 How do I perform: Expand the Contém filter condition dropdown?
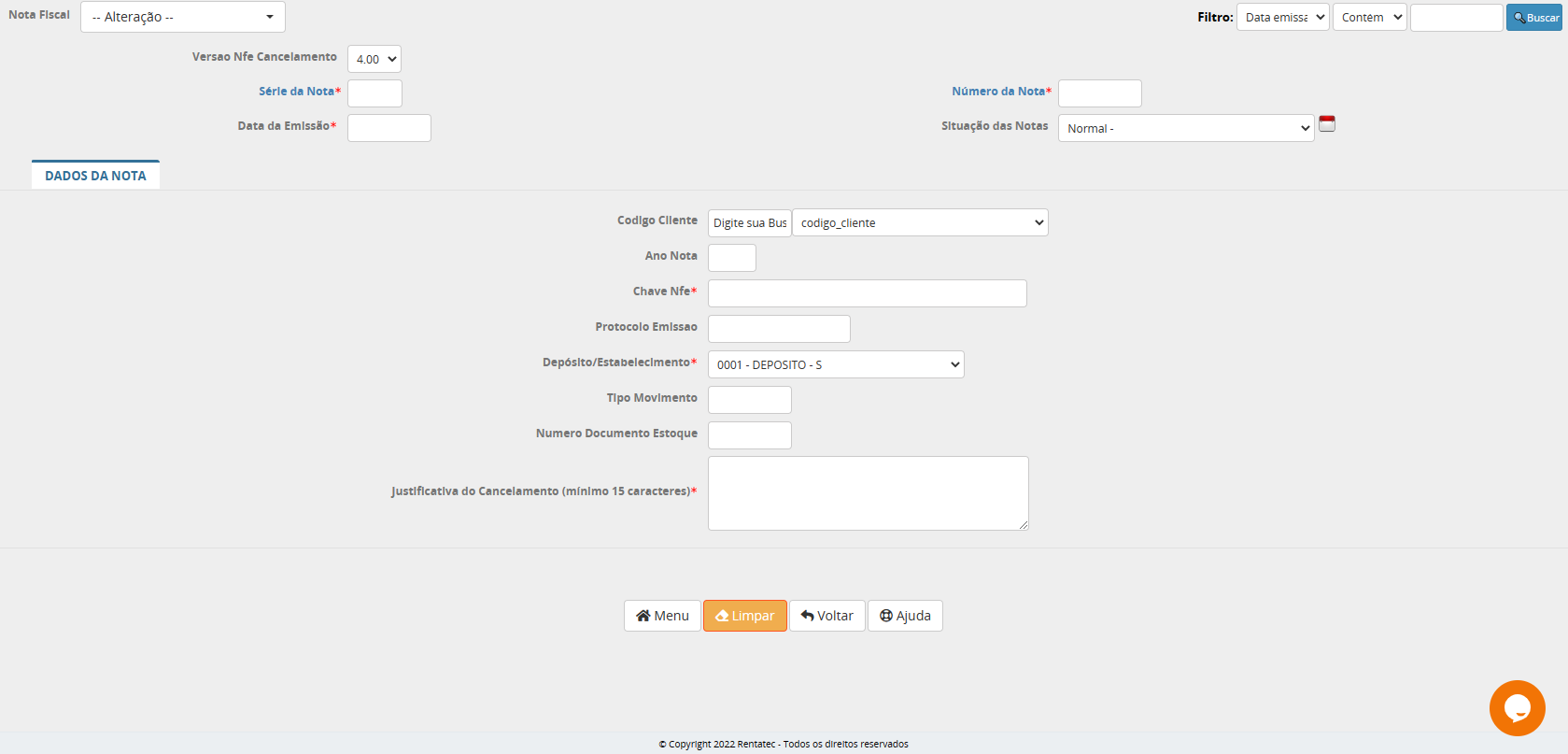tap(1369, 18)
